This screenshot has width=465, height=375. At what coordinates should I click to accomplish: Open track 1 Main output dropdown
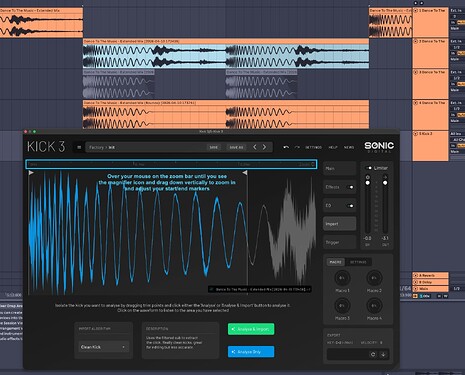[457, 29]
